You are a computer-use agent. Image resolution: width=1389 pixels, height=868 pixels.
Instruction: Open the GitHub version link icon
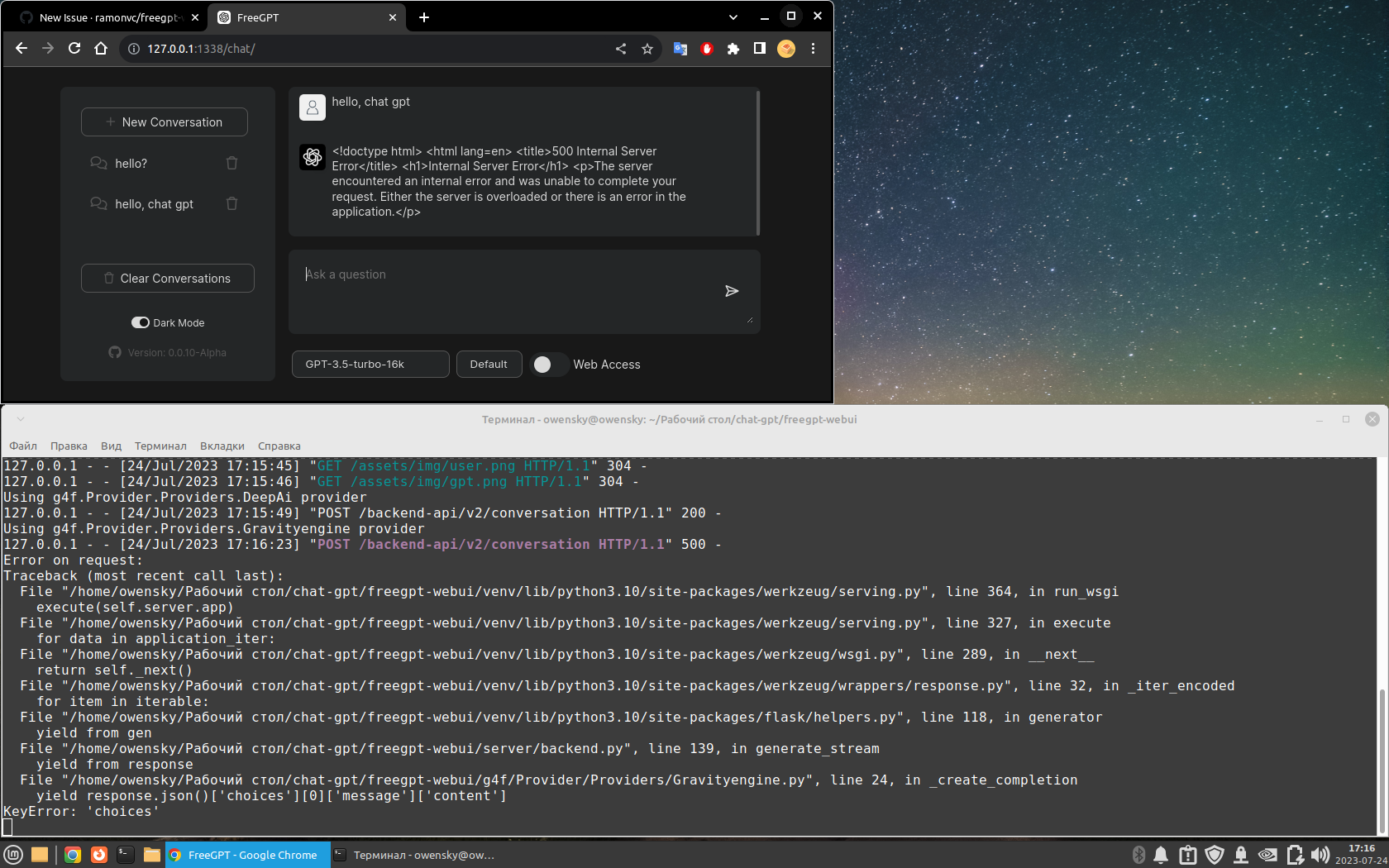pyautogui.click(x=115, y=352)
